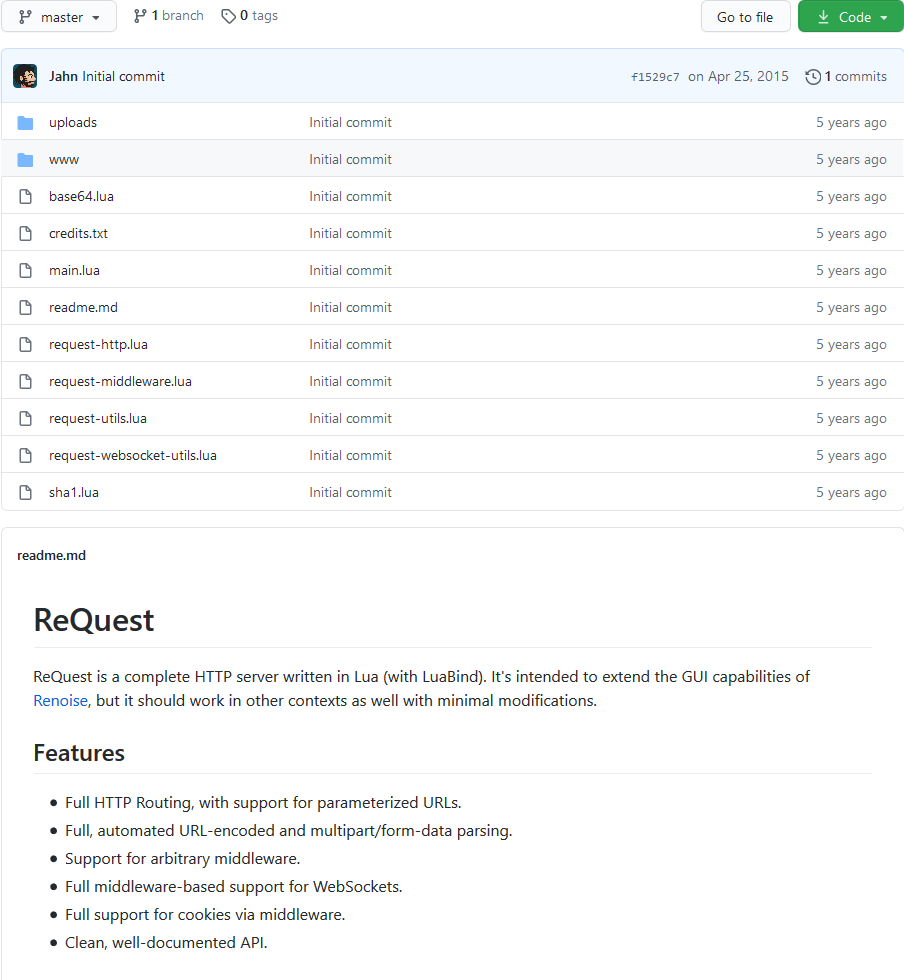The width and height of the screenshot is (904, 980).
Task: Click the ReQuest readme heading
Action: tap(94, 620)
